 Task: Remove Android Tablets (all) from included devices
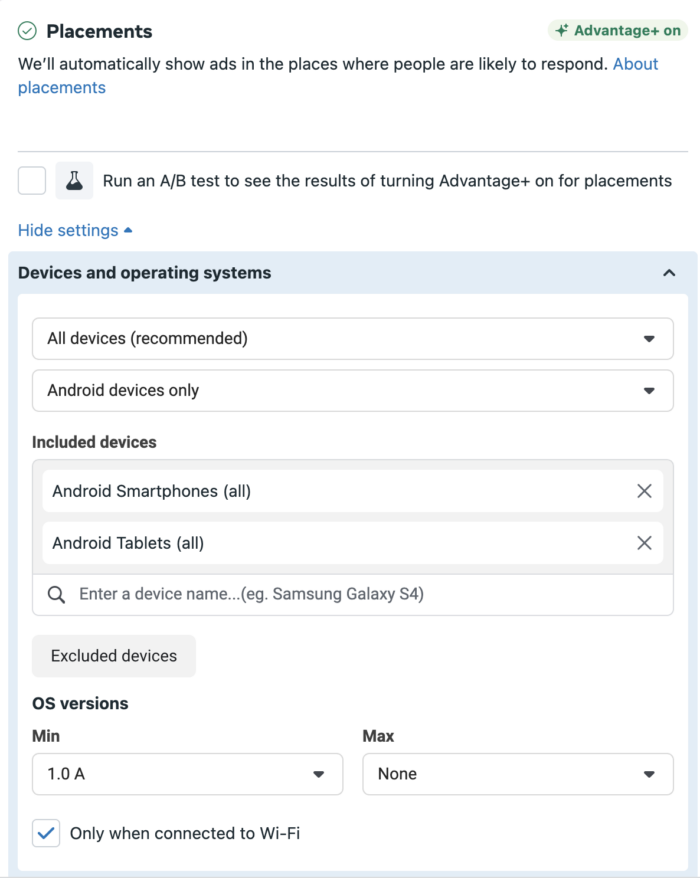644,543
